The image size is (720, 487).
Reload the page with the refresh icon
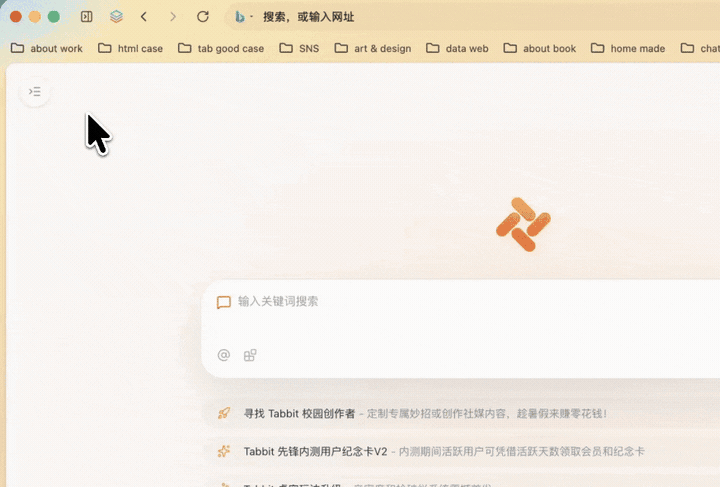pos(202,17)
